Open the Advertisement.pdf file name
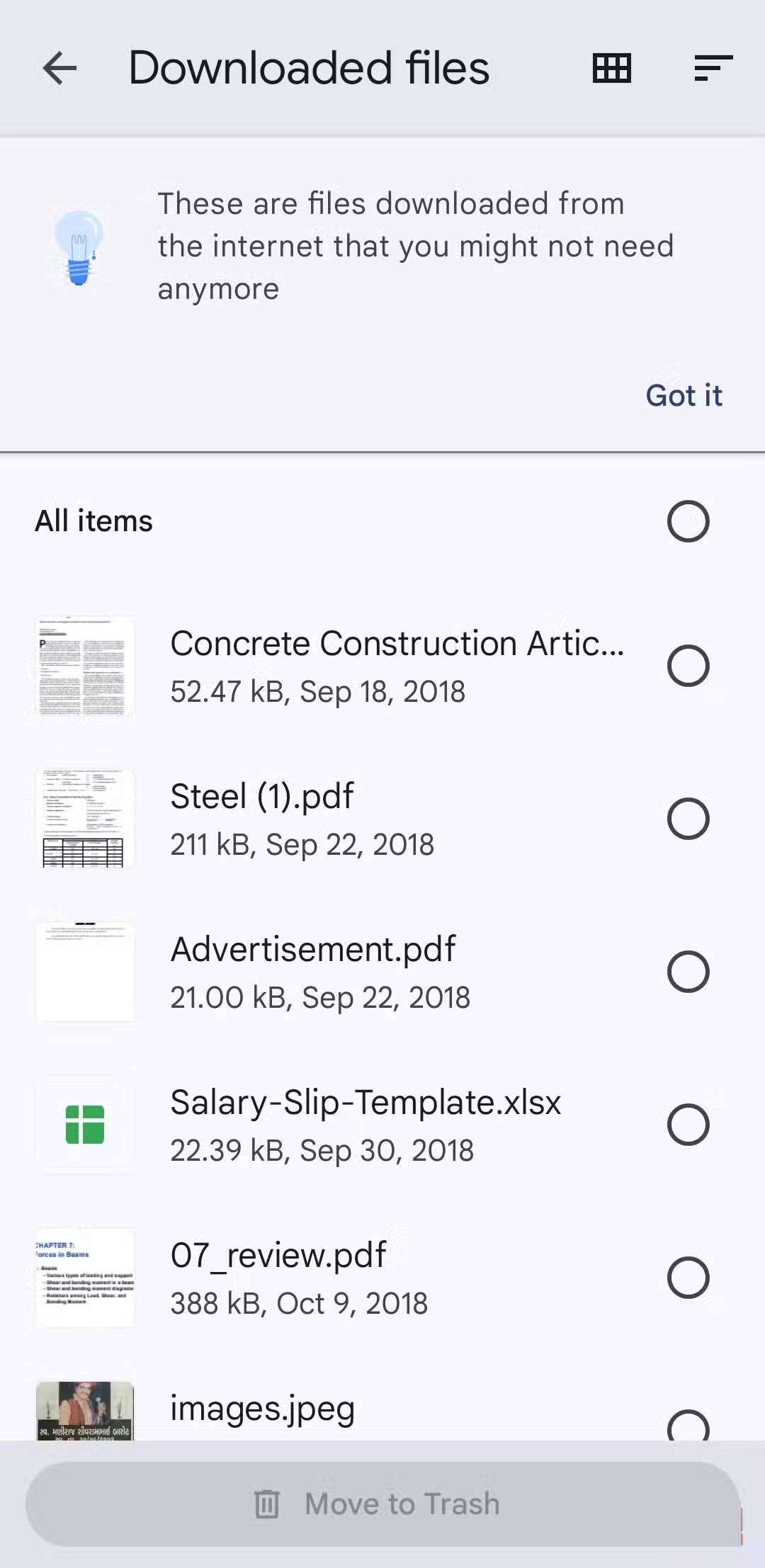Image resolution: width=765 pixels, height=1568 pixels. pos(313,949)
